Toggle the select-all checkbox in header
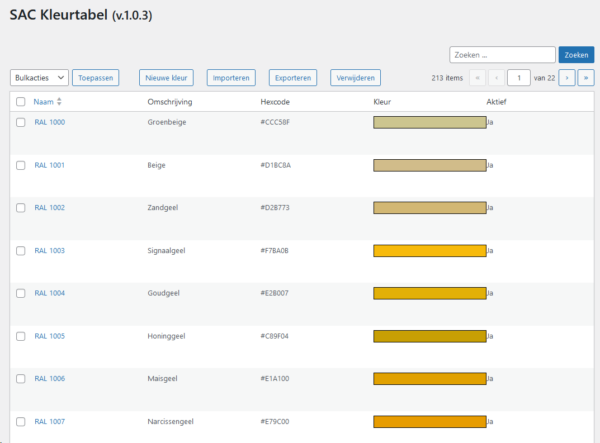 click(21, 102)
